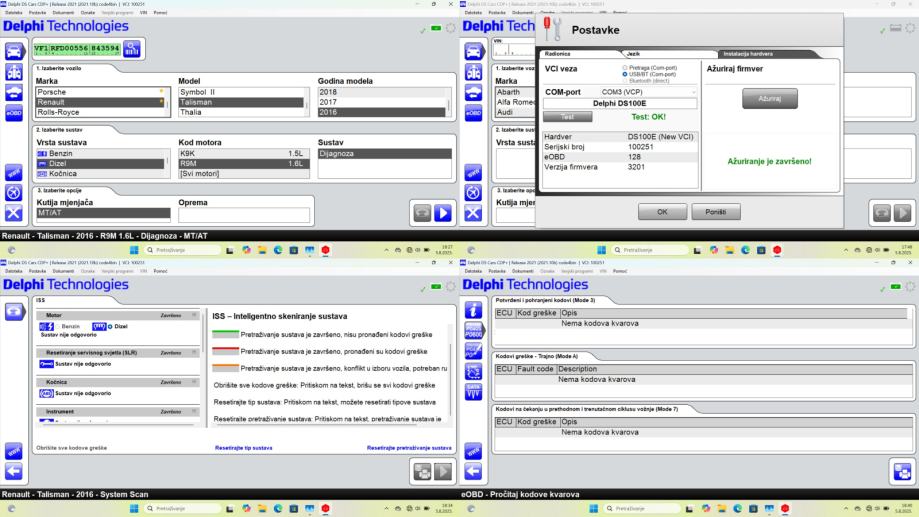Select Pretraga (Com-port) radio option

pos(625,68)
